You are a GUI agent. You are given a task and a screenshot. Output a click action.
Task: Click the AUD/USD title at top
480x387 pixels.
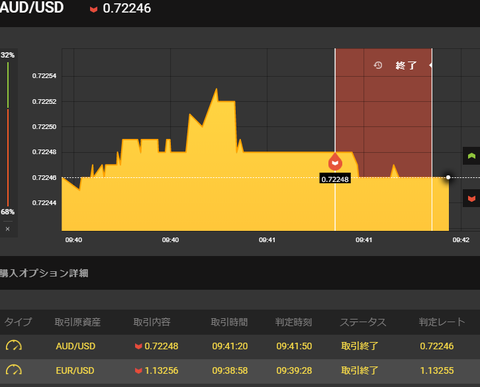[x=32, y=8]
